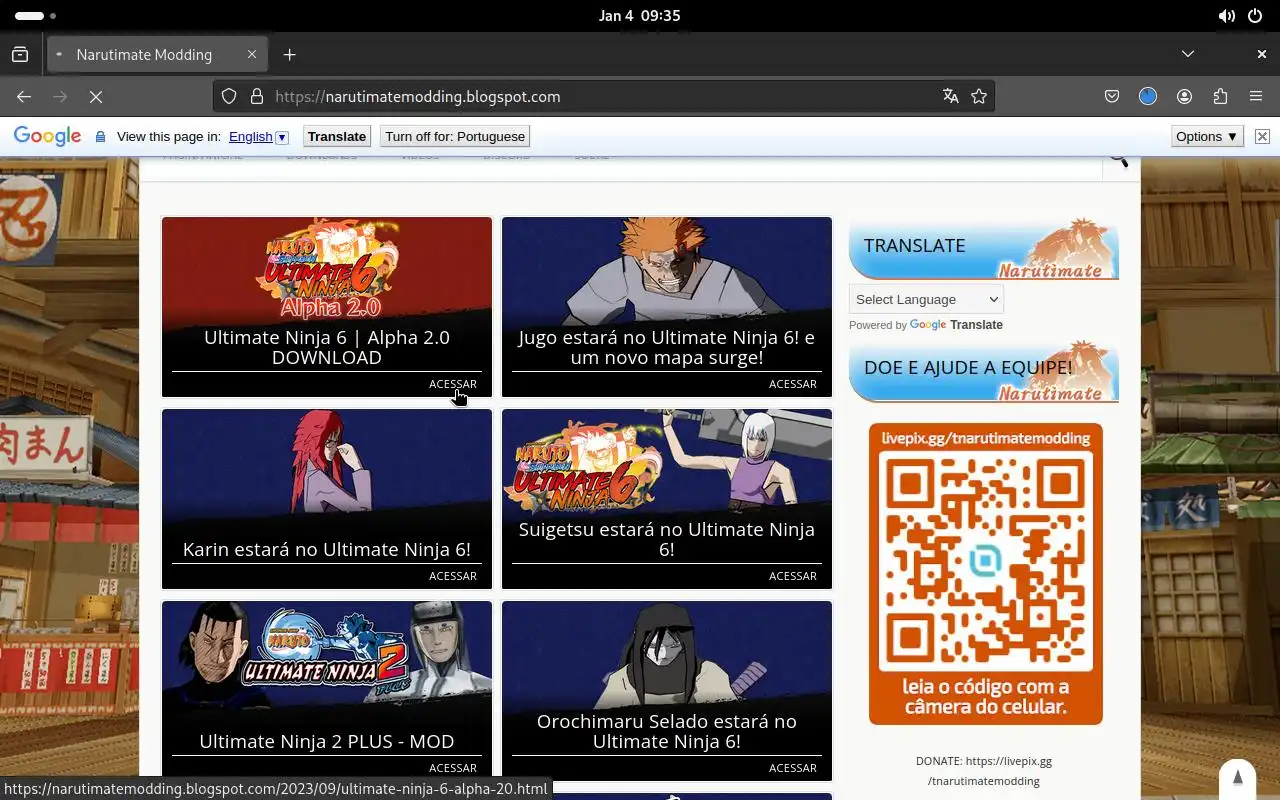Click ACESSAR under the Orochimaru Selado post

(x=793, y=768)
